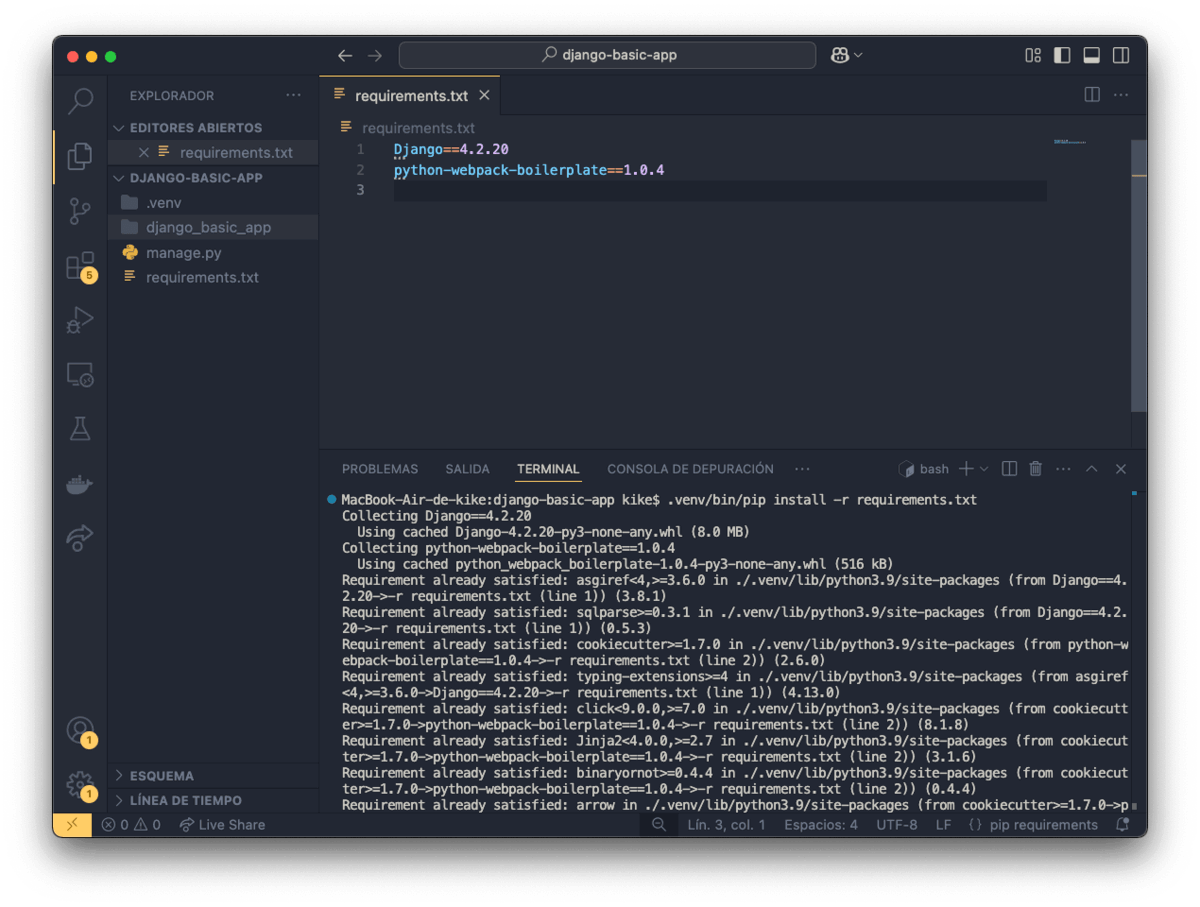Open manage.py from the explorer
Image resolution: width=1200 pixels, height=907 pixels.
213,253
